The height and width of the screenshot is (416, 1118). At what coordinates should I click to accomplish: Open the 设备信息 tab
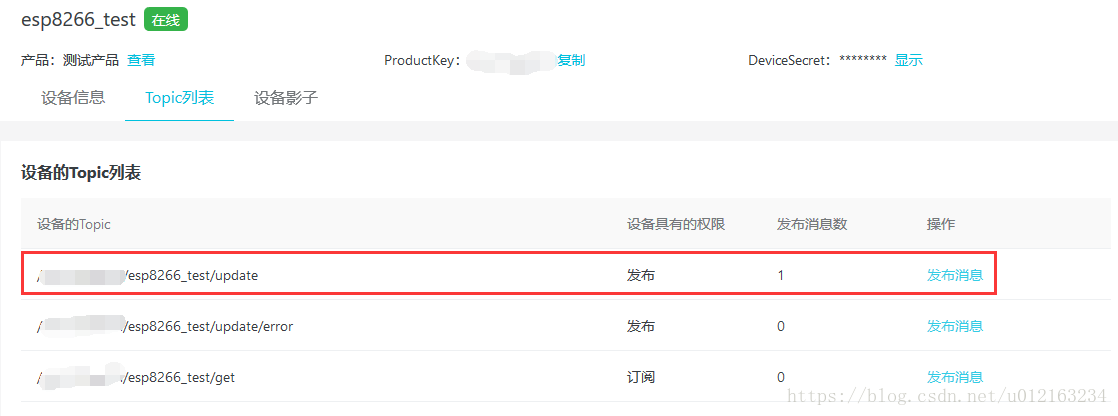pos(73,98)
